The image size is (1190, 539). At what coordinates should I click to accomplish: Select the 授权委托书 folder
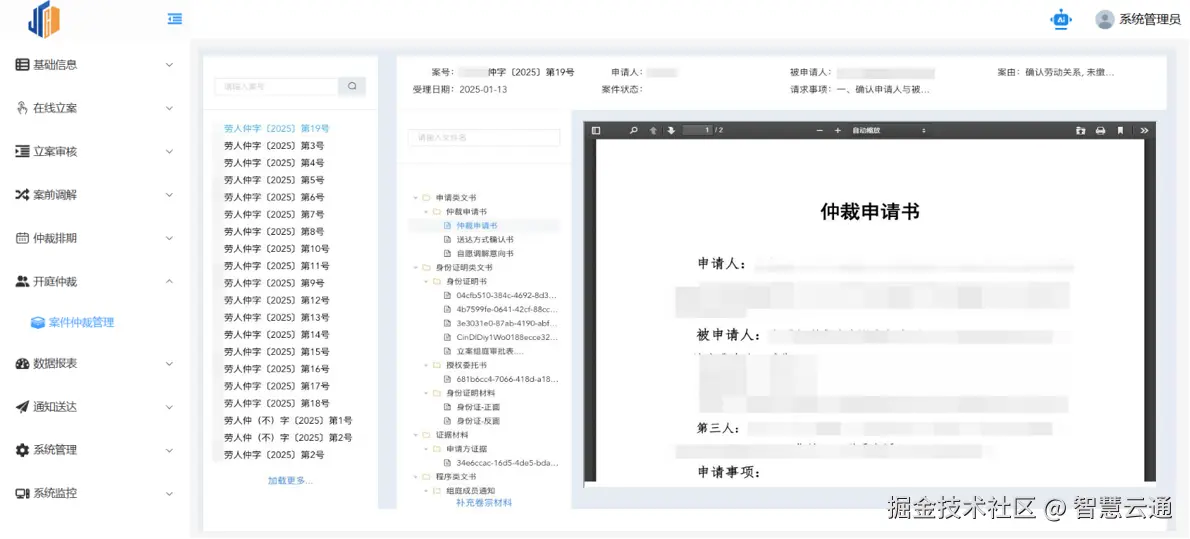pyautogui.click(x=466, y=365)
